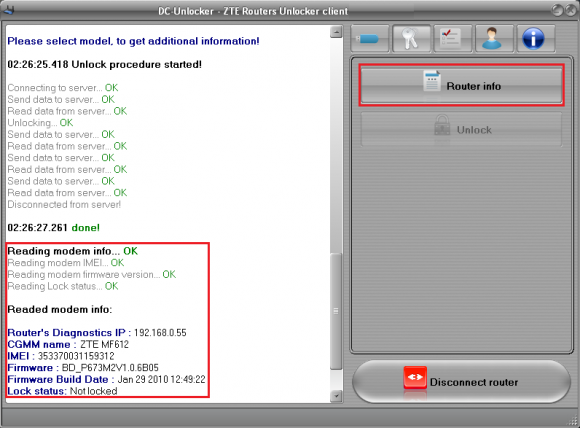Open the blue info about tab

(x=535, y=38)
